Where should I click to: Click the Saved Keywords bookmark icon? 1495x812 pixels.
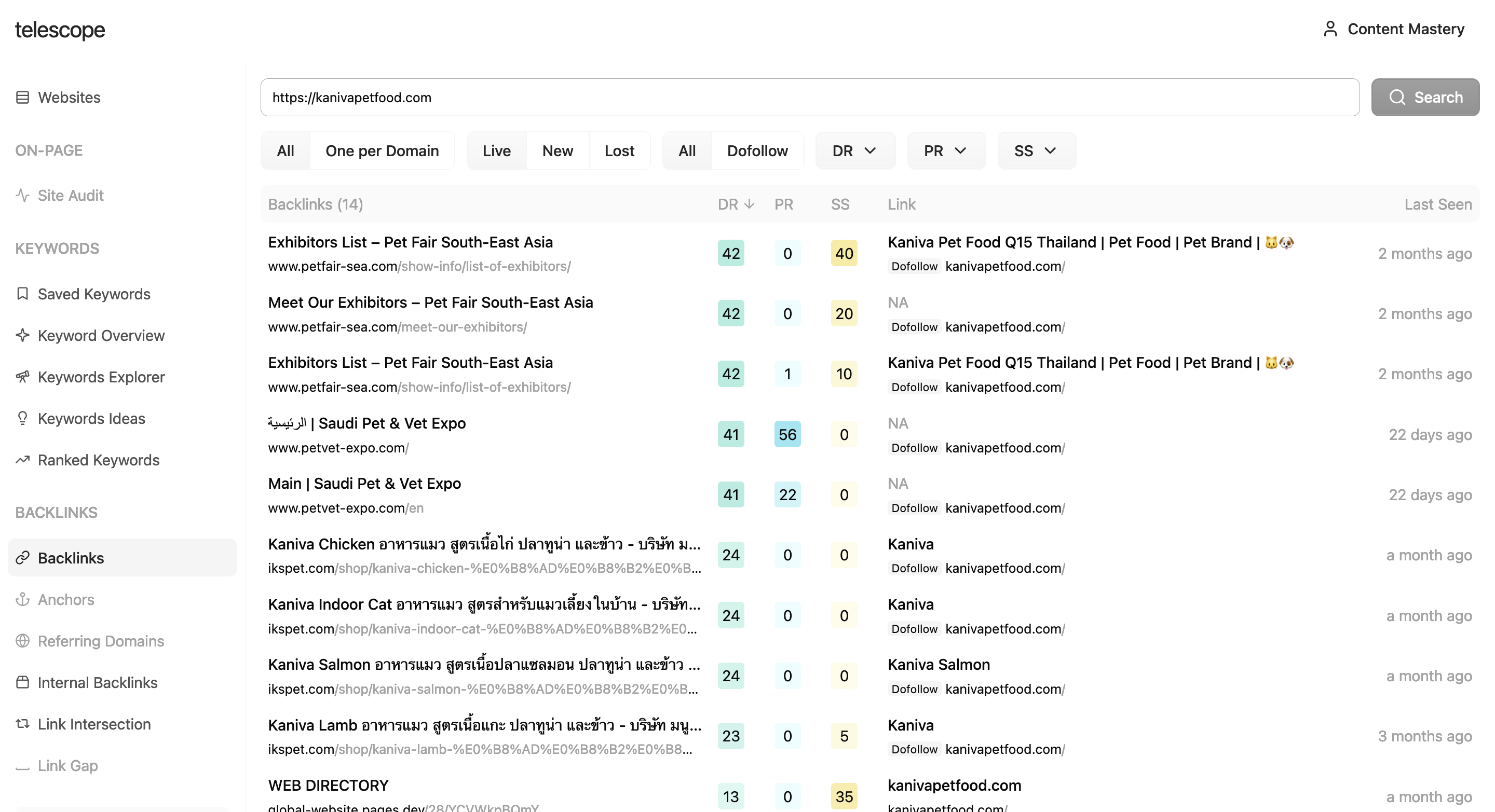click(23, 294)
